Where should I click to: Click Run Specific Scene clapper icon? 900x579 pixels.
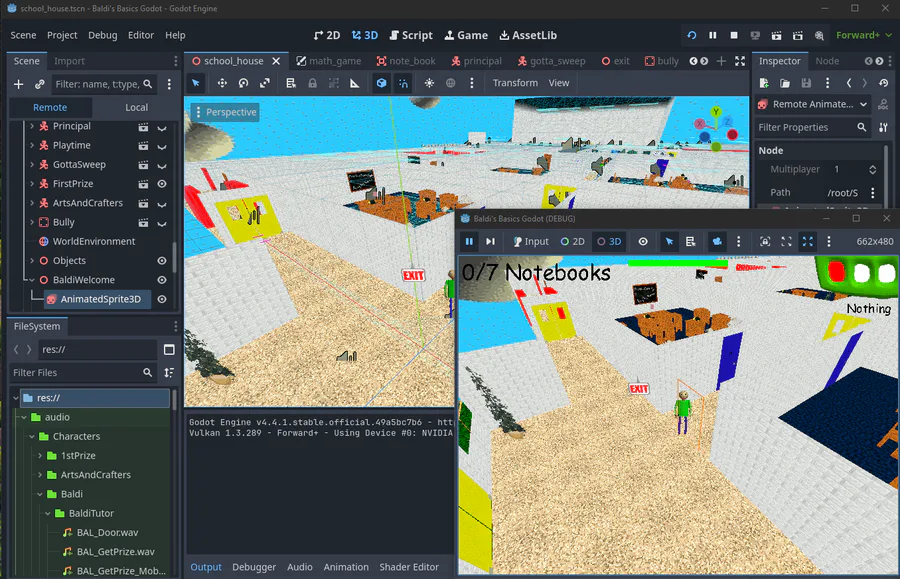[x=797, y=35]
